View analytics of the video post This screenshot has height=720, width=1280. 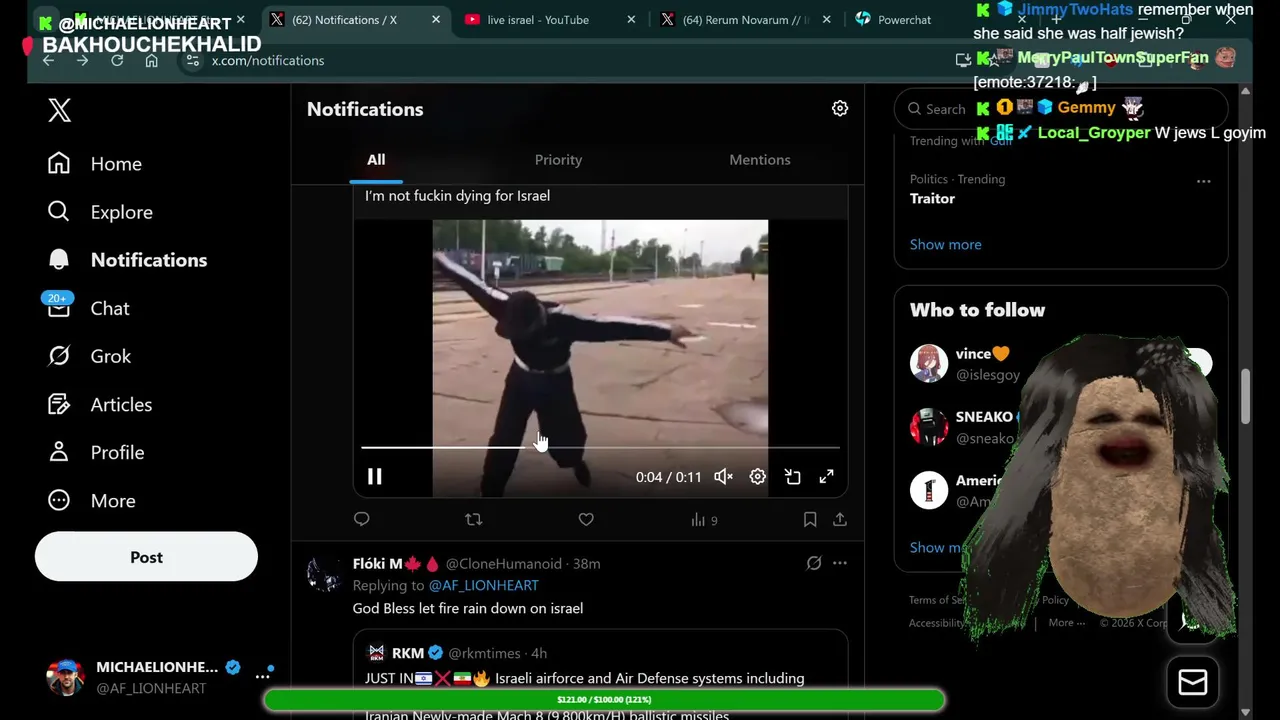point(704,520)
